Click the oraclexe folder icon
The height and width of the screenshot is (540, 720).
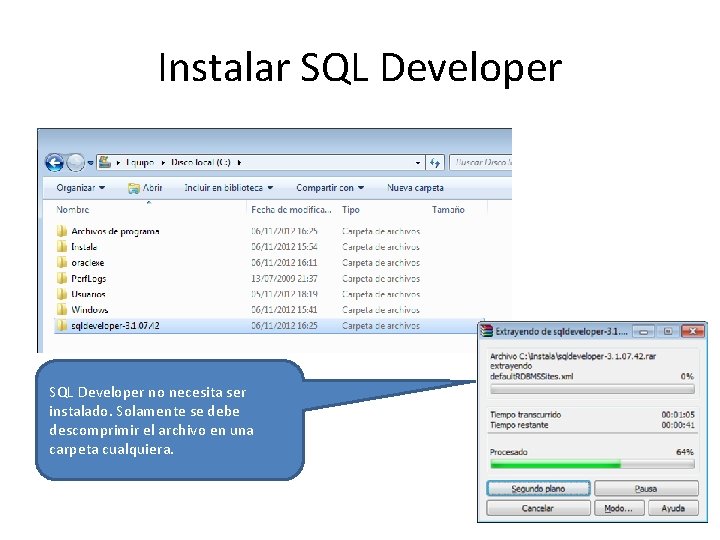62,263
